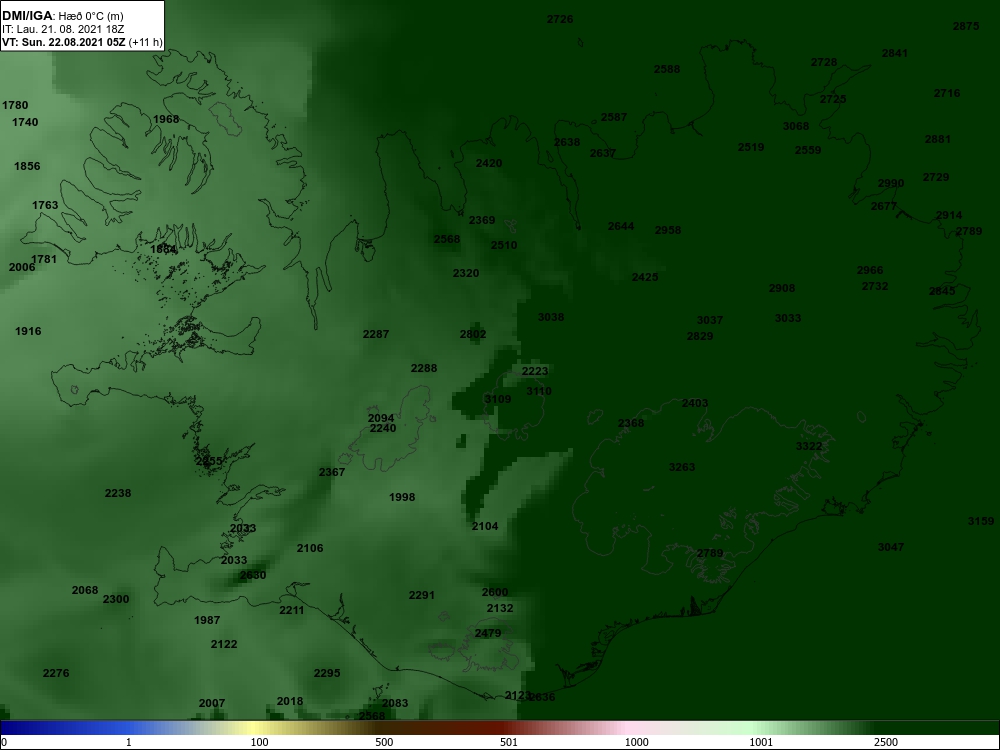The image size is (1000, 750).
Task: Click the value 2276 in the southwest
Action: pyautogui.click(x=56, y=673)
